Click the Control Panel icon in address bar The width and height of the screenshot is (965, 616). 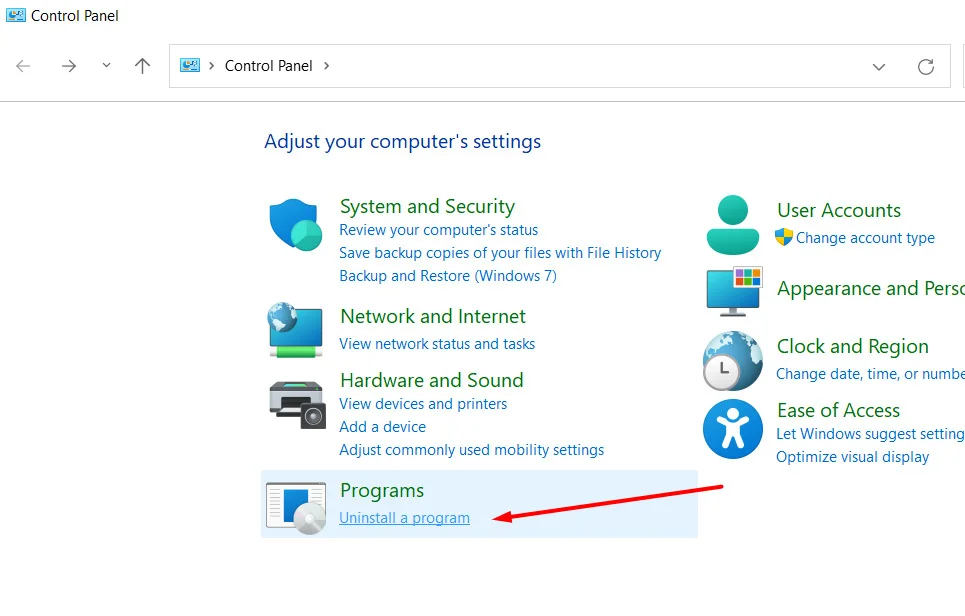pyautogui.click(x=190, y=65)
